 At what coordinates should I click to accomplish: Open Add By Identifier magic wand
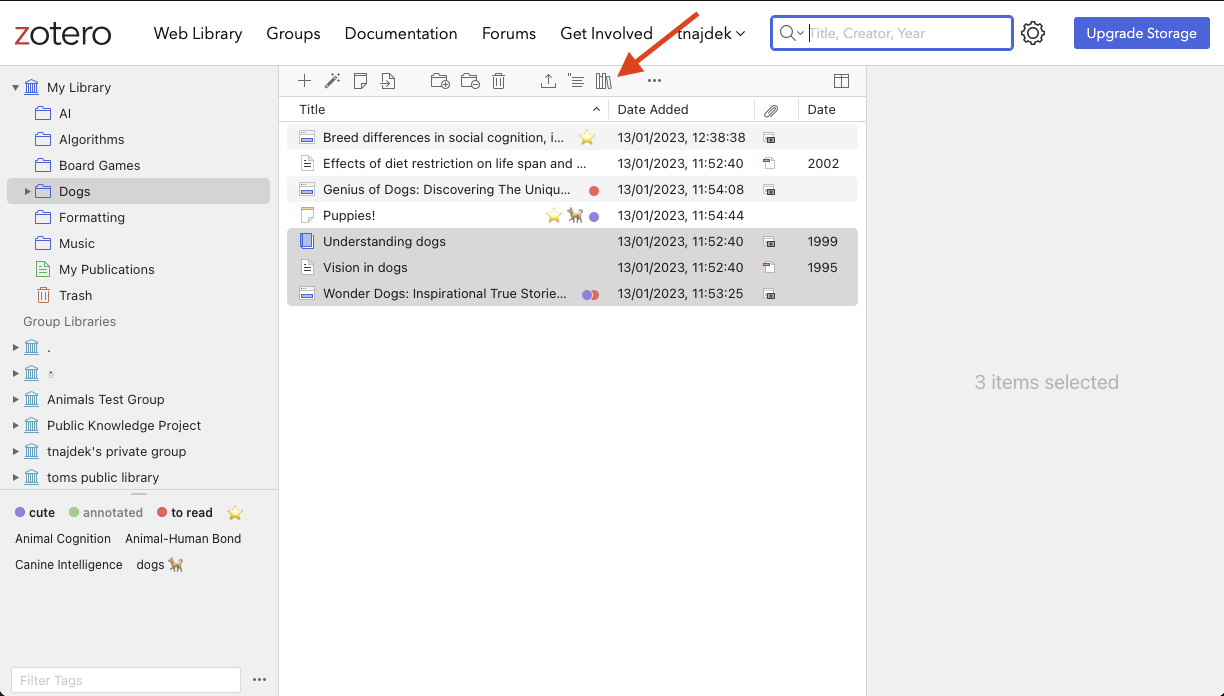[333, 81]
